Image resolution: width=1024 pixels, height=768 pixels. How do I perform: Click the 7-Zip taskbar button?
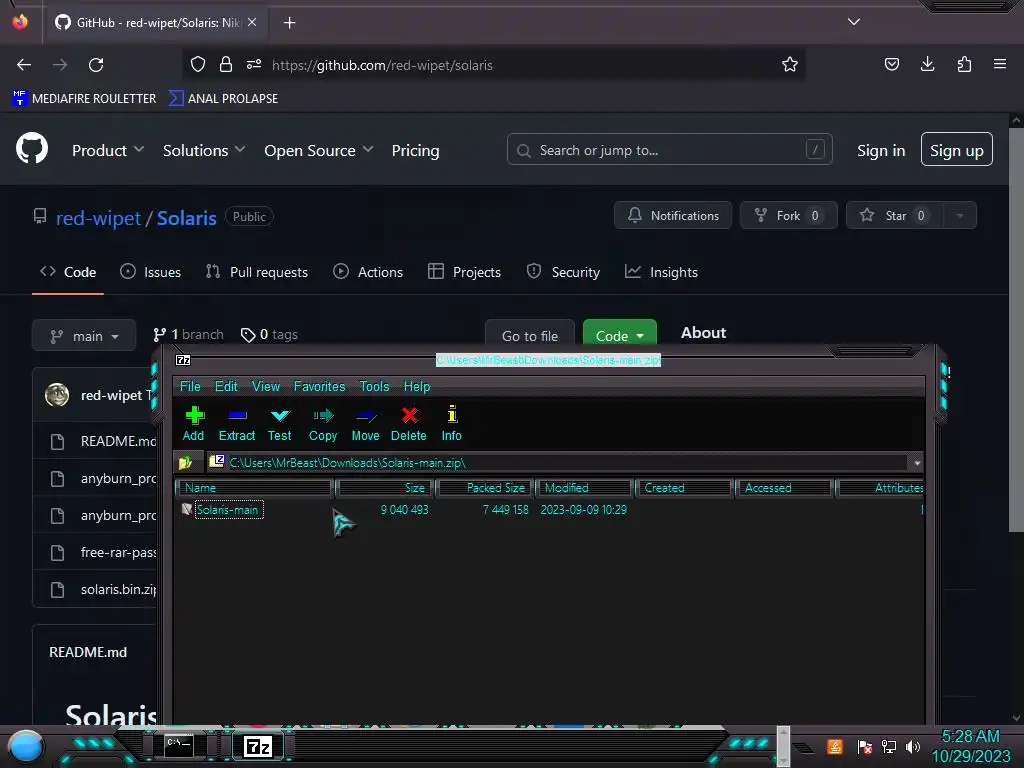(x=257, y=746)
